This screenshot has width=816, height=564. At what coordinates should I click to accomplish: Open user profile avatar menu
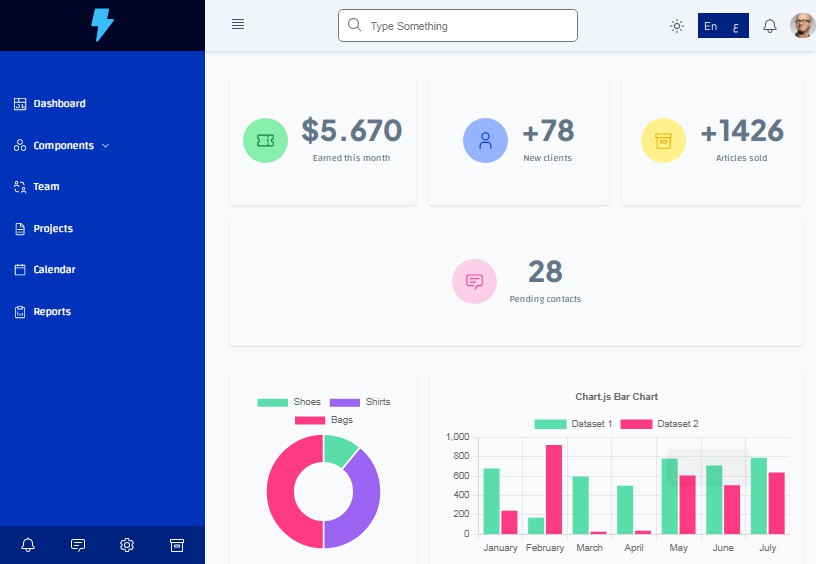pos(802,26)
